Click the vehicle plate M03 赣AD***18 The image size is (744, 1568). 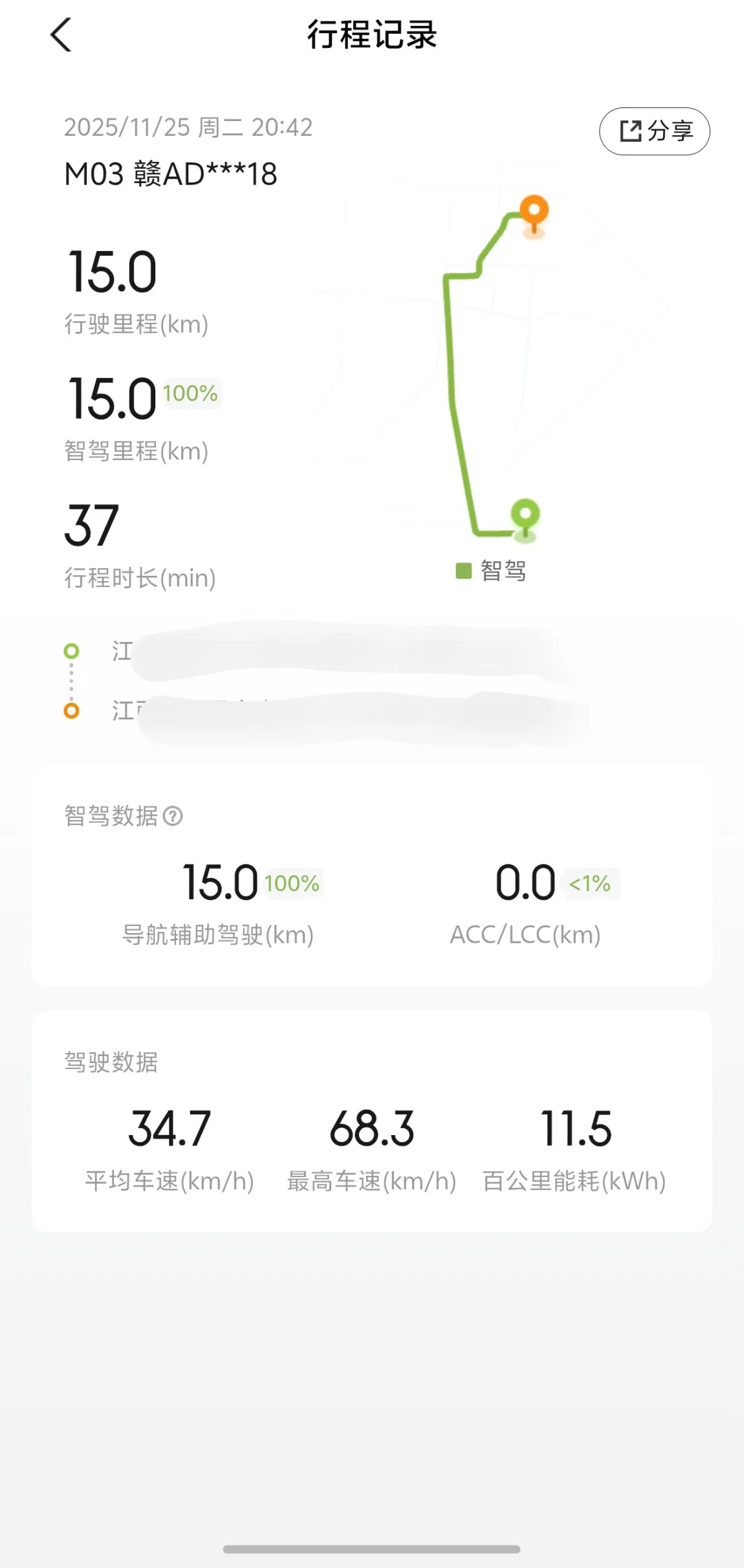171,174
